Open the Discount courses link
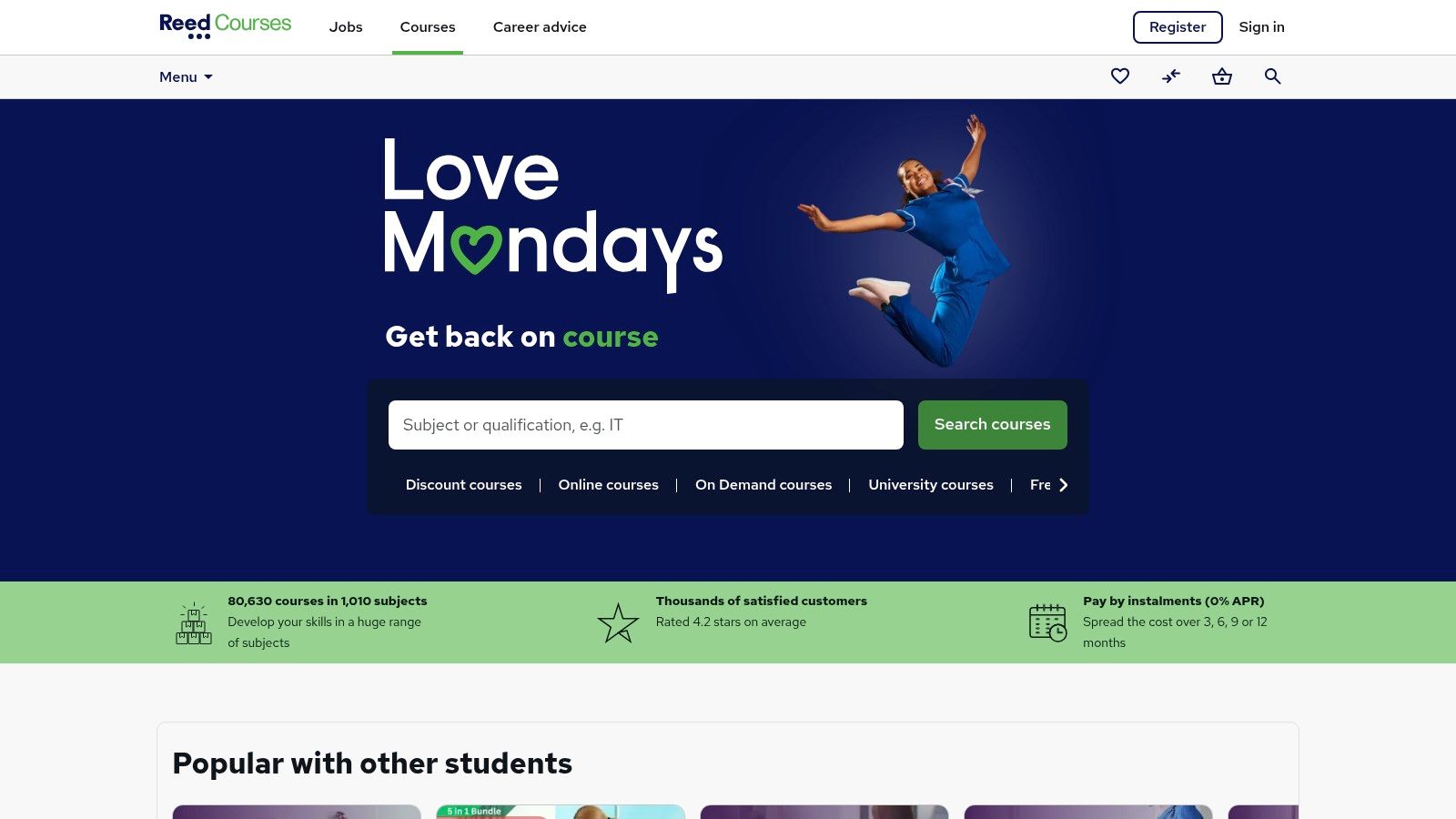The image size is (1456, 819). click(464, 485)
